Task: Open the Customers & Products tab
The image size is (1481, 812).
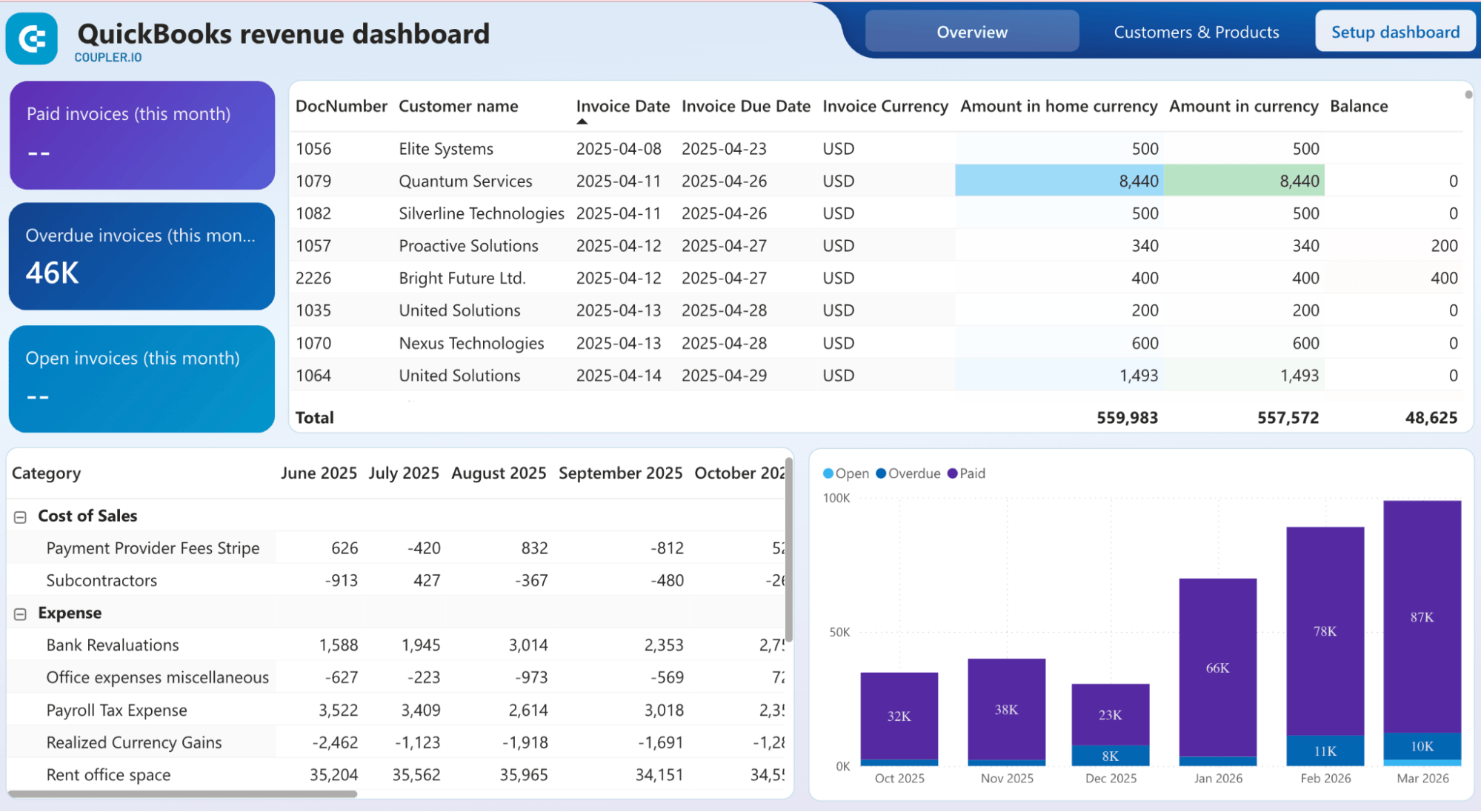Action: [1197, 32]
